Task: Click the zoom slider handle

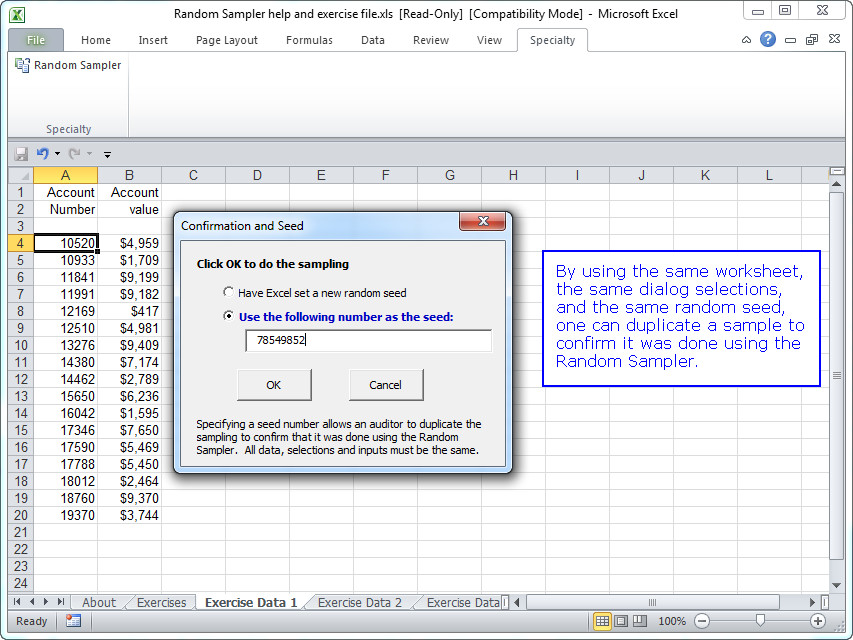Action: 759,621
